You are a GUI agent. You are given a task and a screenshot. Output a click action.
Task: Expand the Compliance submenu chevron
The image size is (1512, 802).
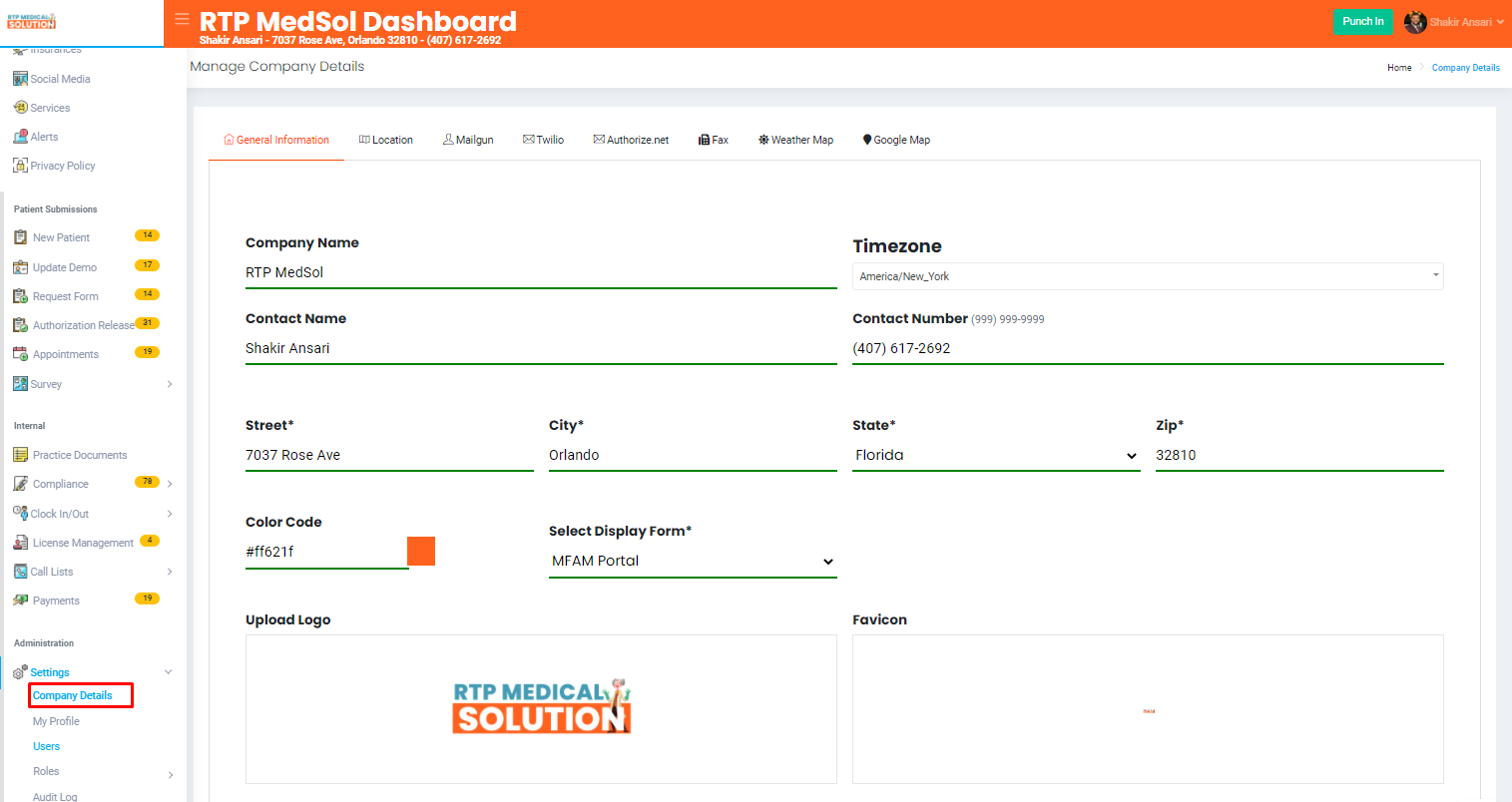click(170, 484)
